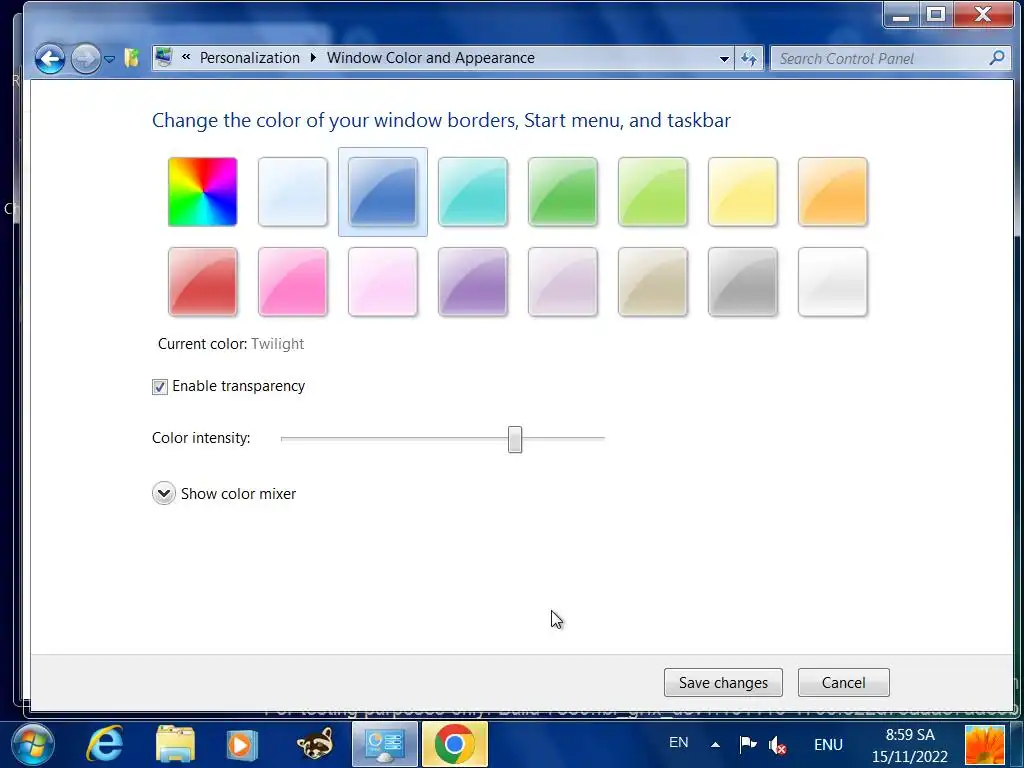Open the Windows Start orb

(x=33, y=744)
